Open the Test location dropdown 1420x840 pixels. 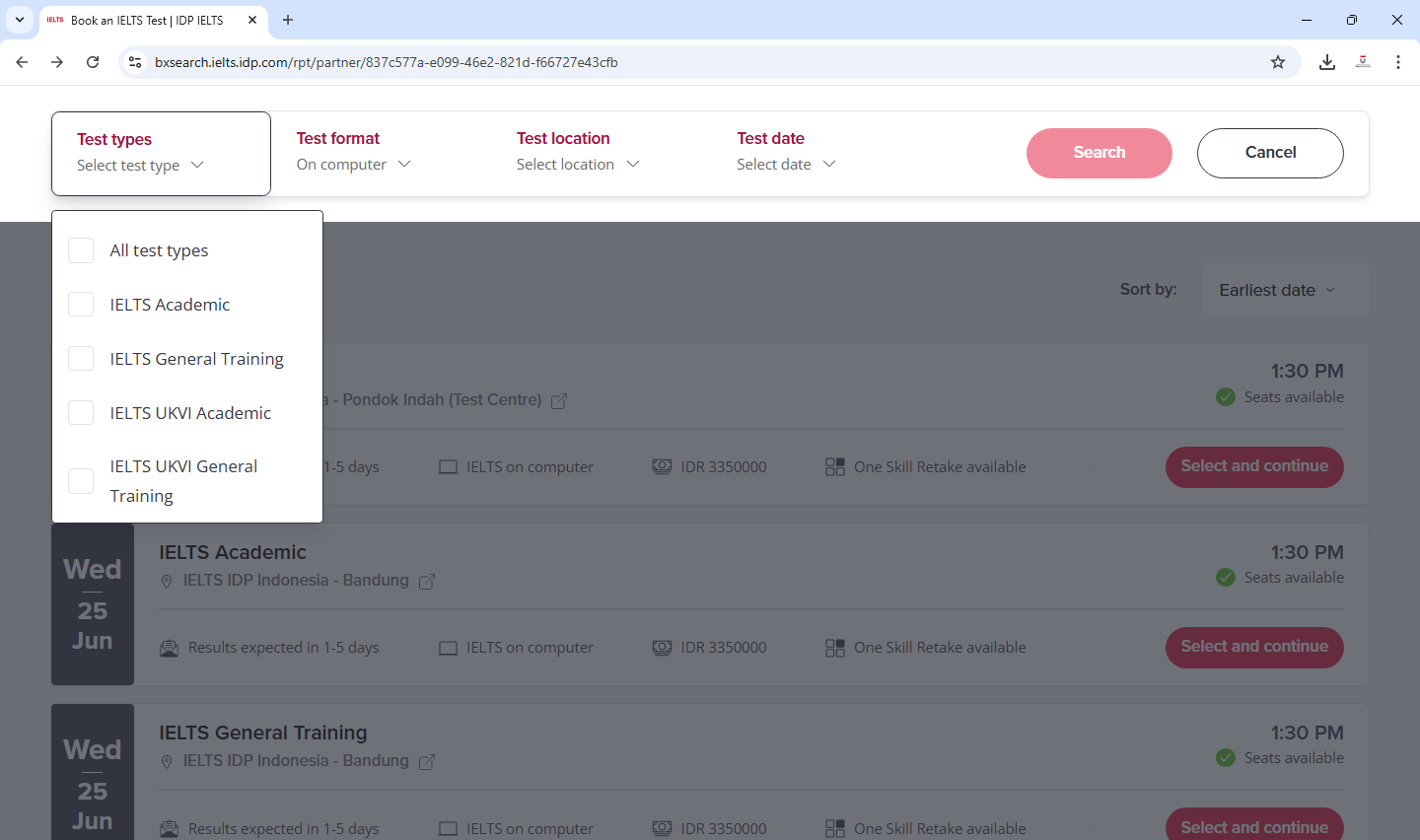[x=578, y=164]
